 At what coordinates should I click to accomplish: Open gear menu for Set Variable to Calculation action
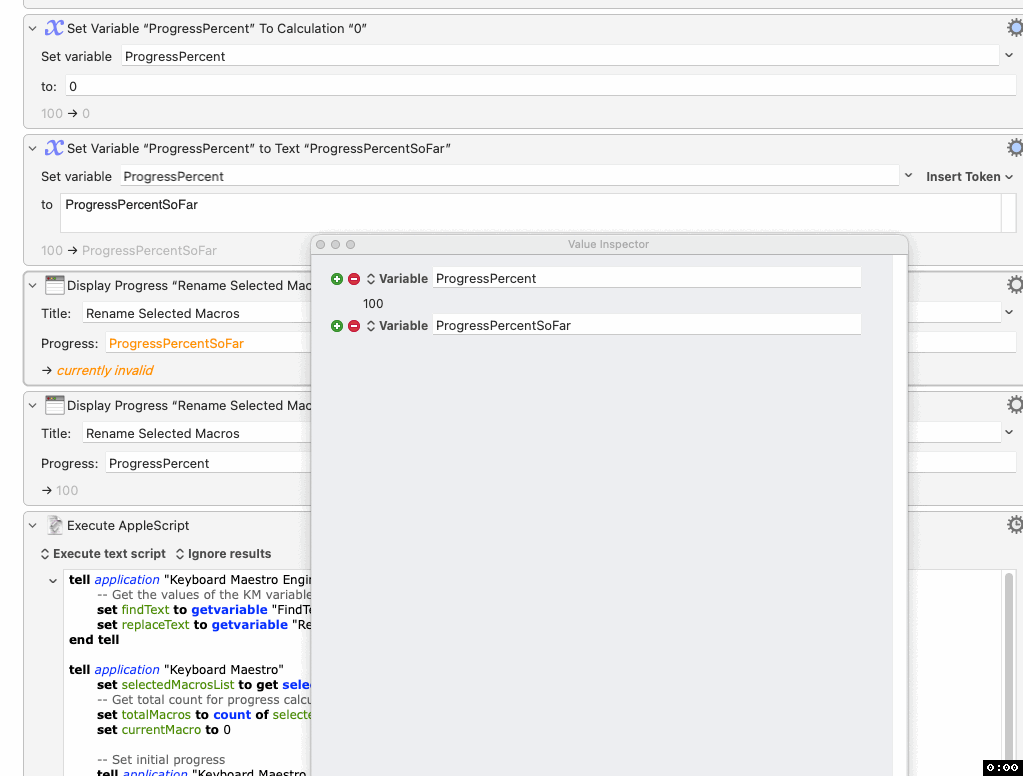click(x=1015, y=27)
